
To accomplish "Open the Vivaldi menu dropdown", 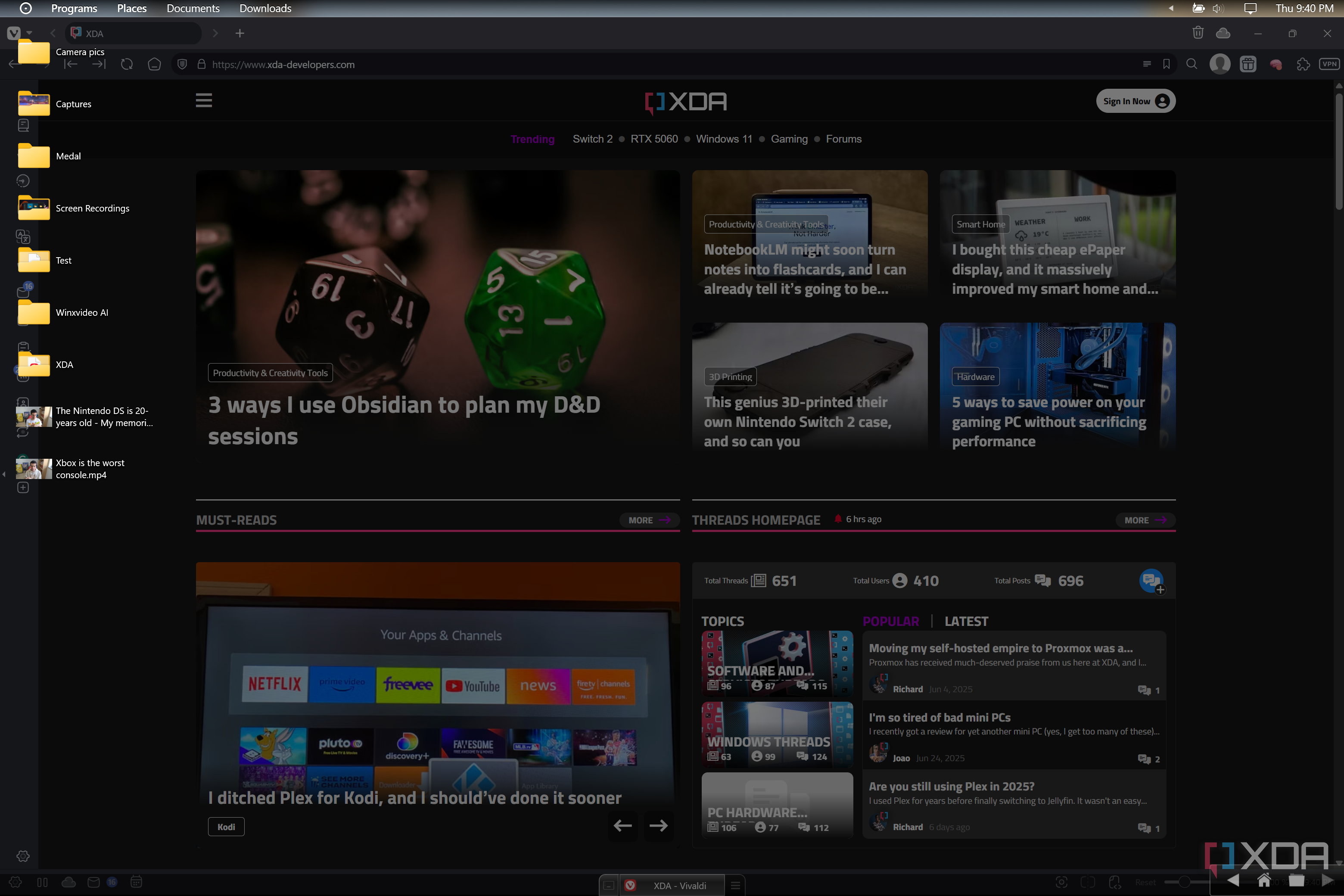I will click(14, 33).
